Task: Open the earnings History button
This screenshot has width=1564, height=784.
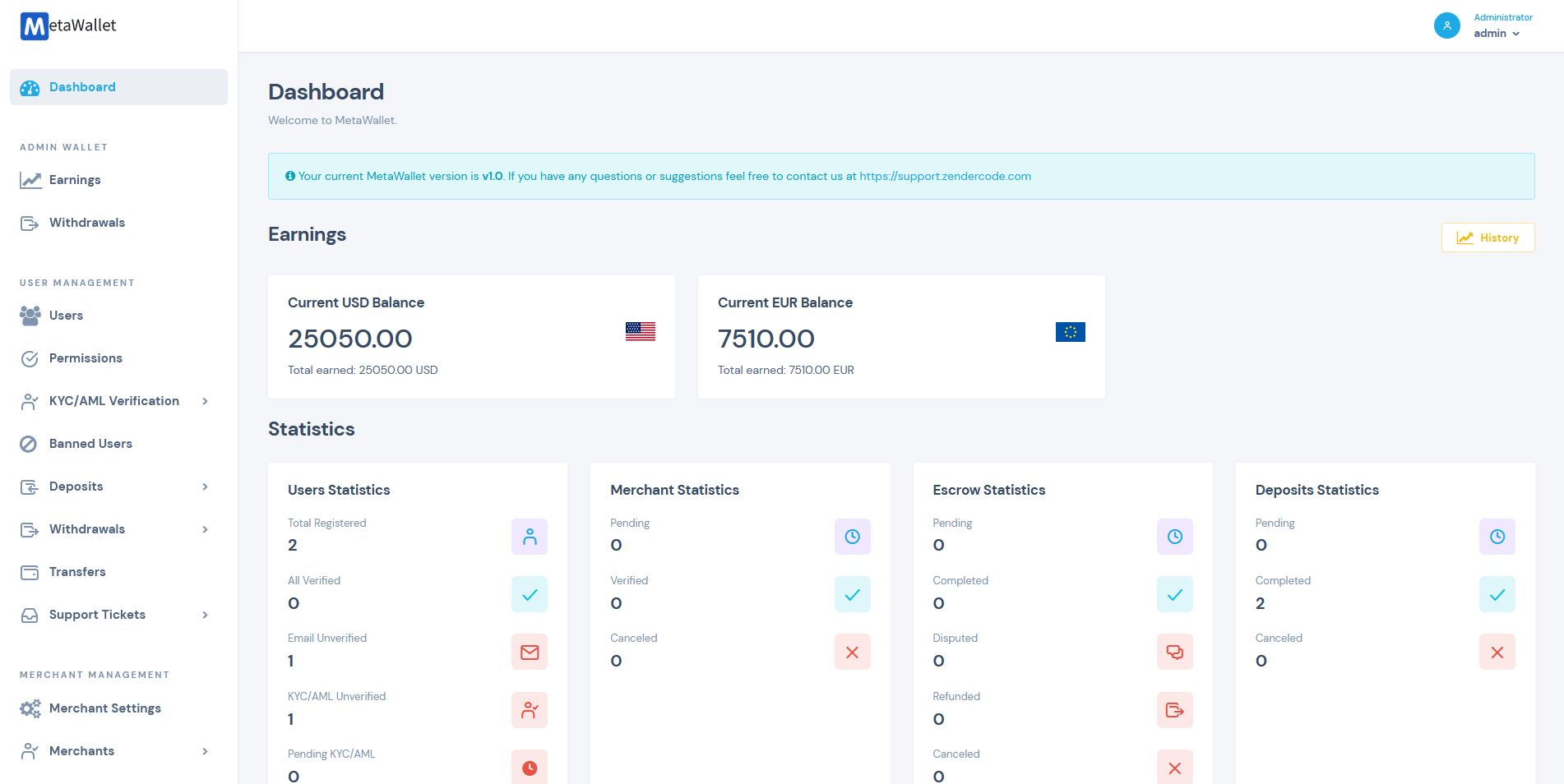Action: point(1488,238)
